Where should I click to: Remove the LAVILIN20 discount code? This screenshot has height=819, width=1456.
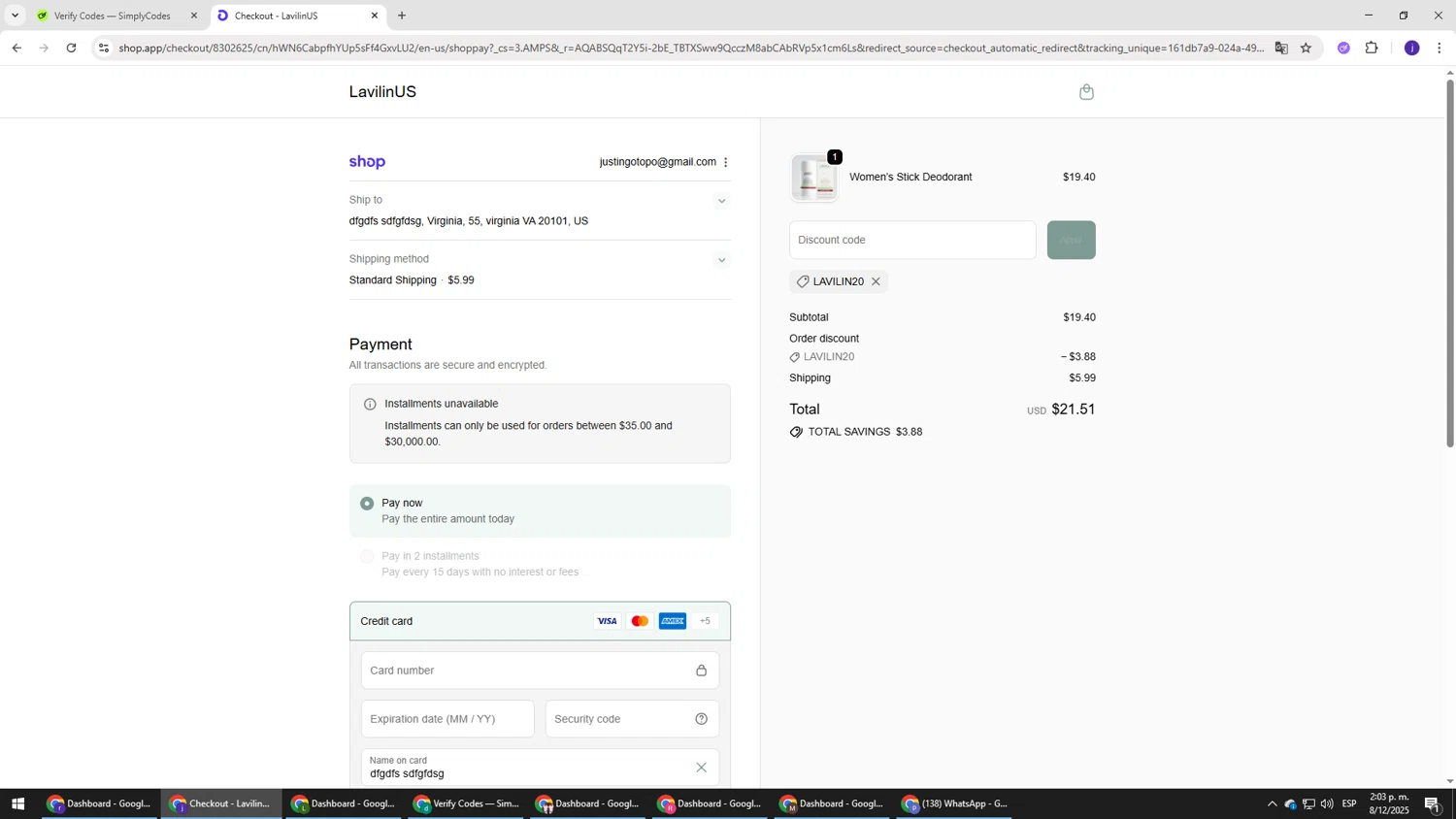click(x=876, y=281)
